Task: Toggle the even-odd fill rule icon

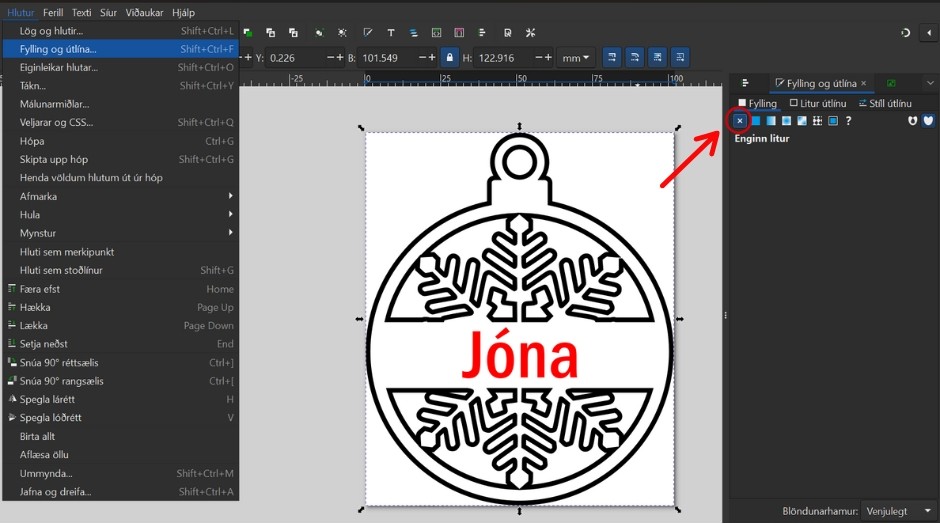Action: pos(912,121)
